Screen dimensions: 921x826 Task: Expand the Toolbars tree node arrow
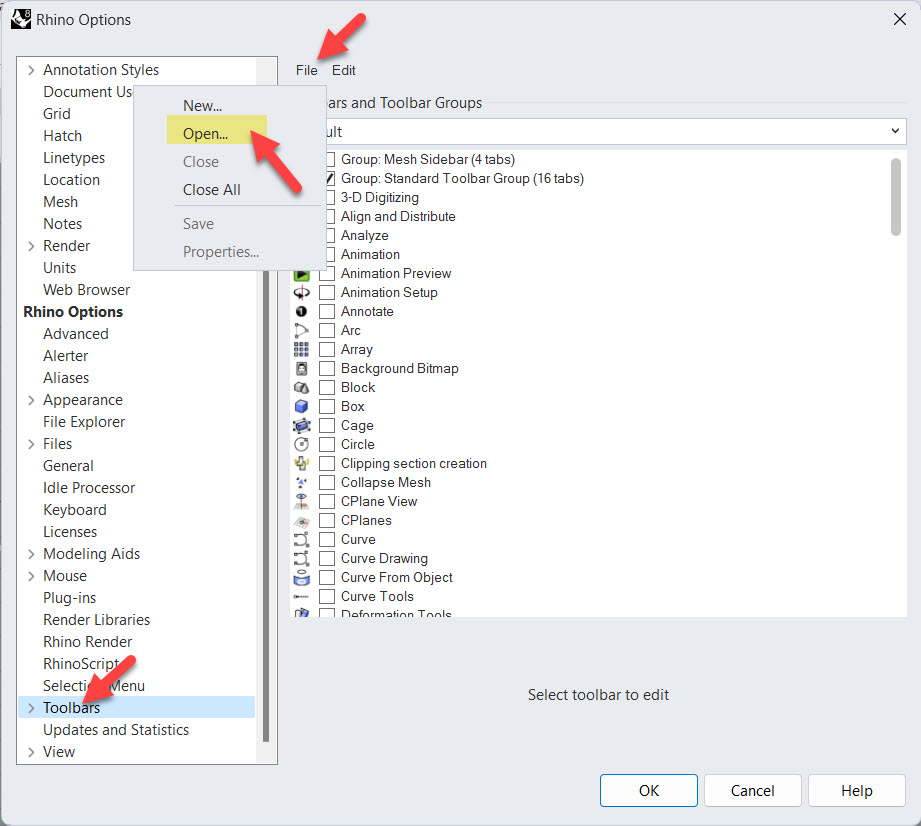coord(31,708)
